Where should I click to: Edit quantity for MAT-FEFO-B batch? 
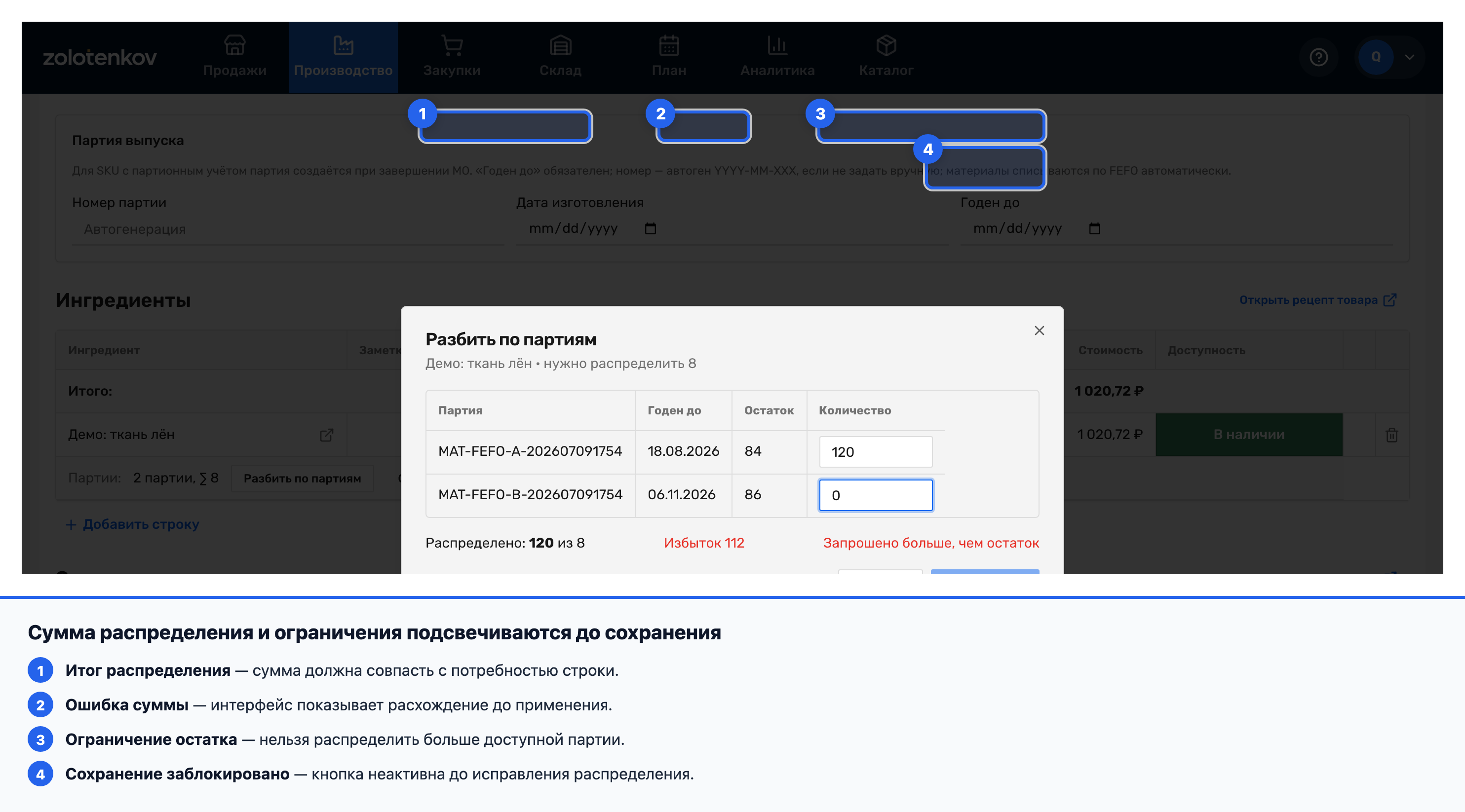(875, 495)
